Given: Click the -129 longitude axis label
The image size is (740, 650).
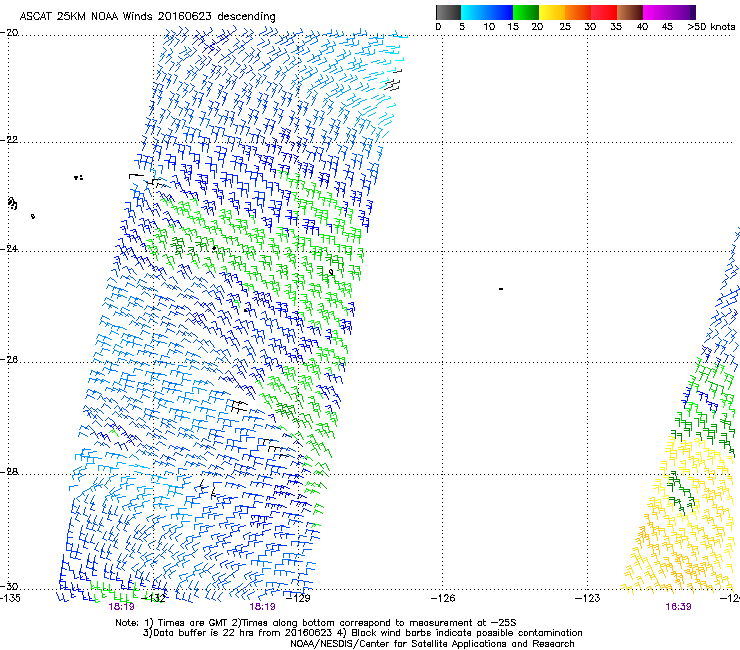Looking at the screenshot, I should point(298,598).
